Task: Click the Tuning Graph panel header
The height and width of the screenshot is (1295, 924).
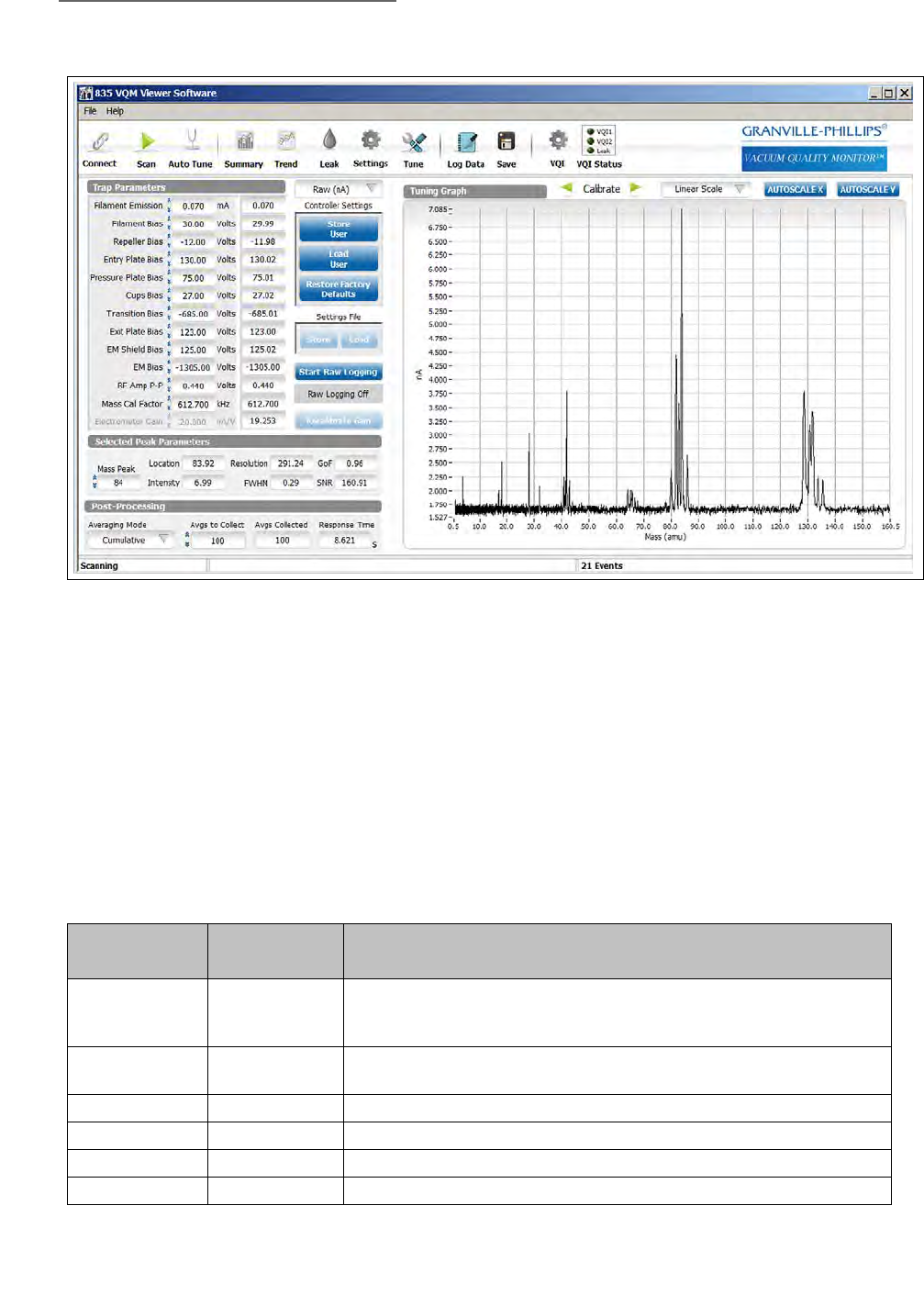Action: [475, 191]
